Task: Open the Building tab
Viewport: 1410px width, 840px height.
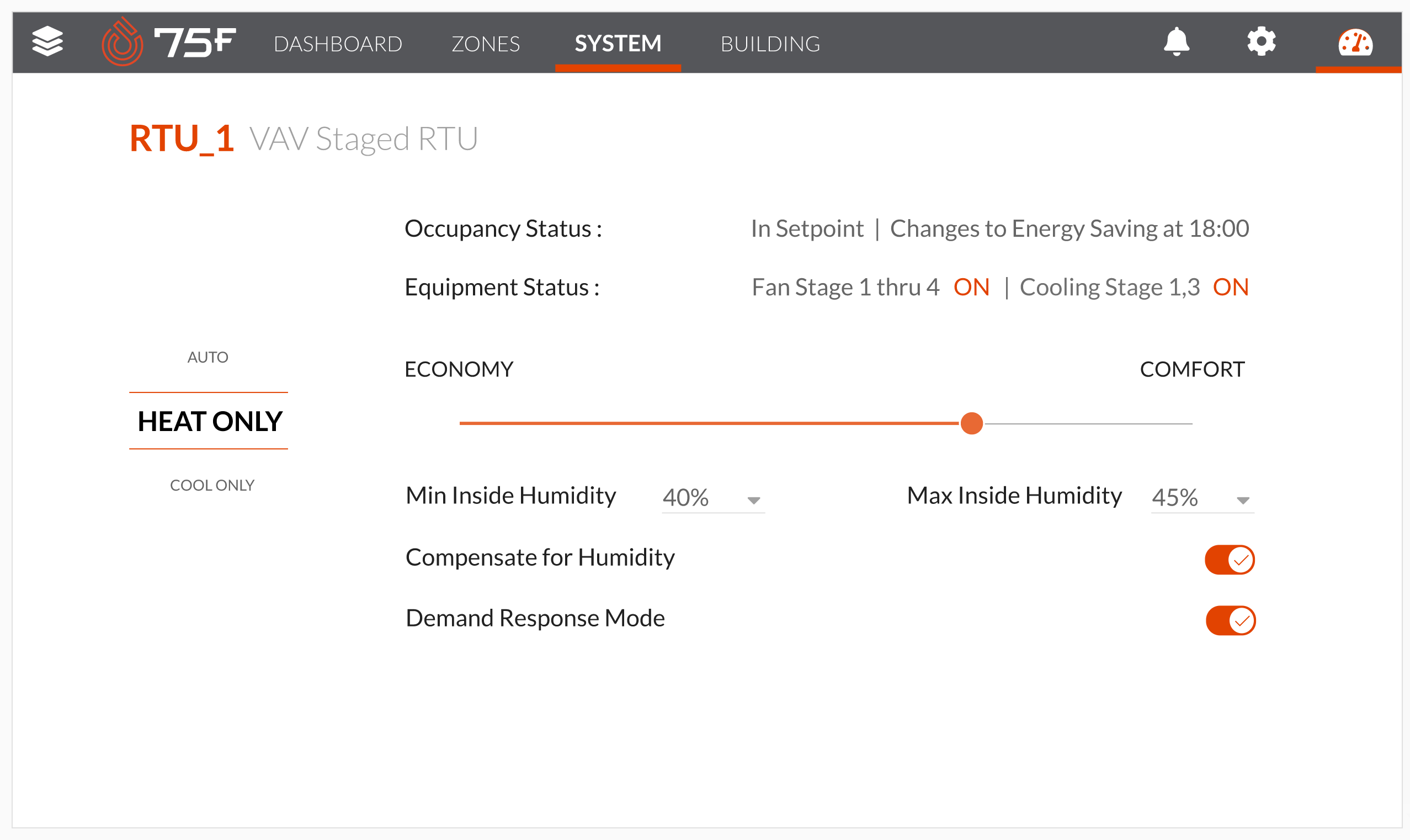Action: point(770,44)
